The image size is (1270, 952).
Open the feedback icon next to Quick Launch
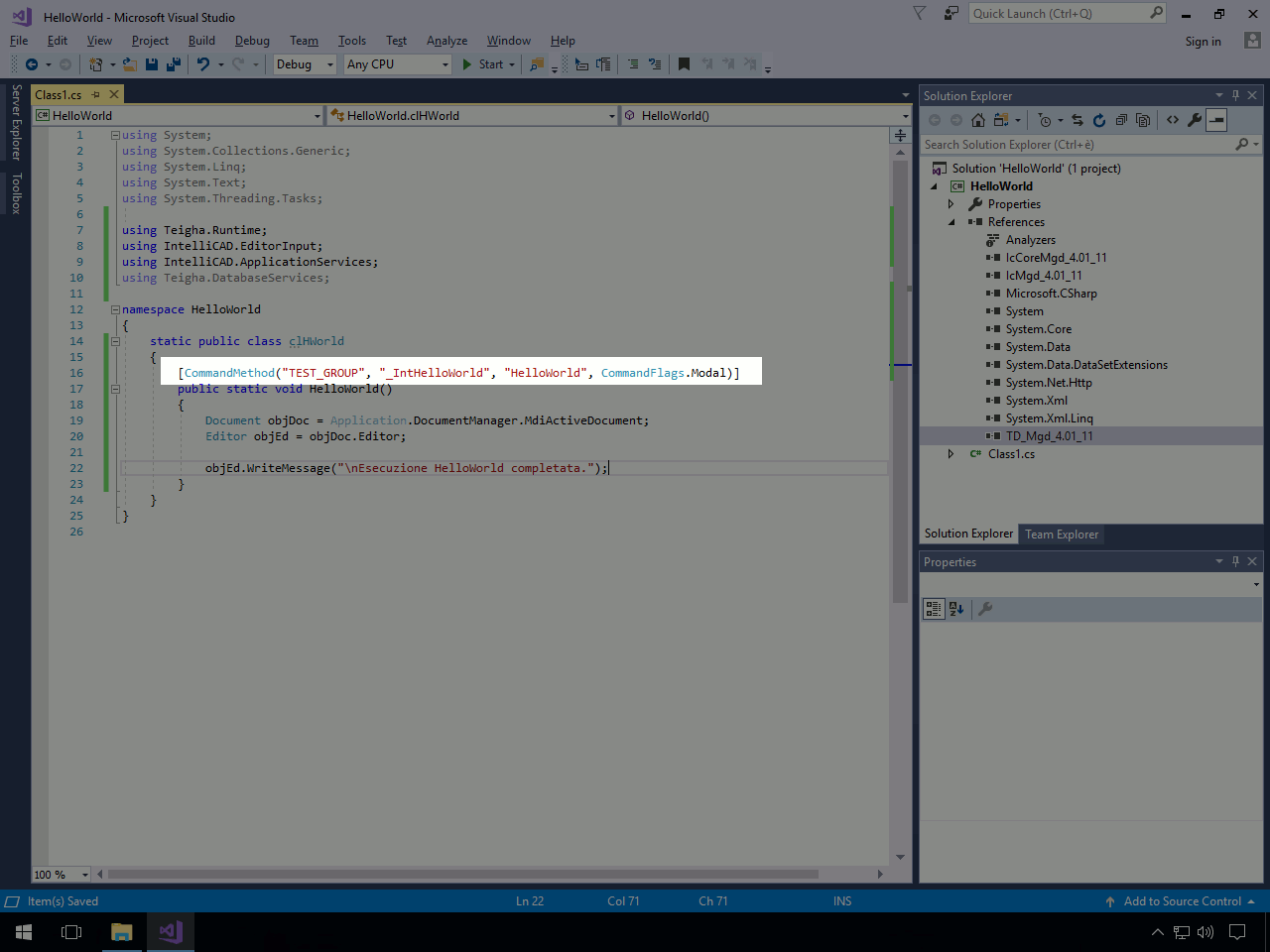(x=952, y=14)
